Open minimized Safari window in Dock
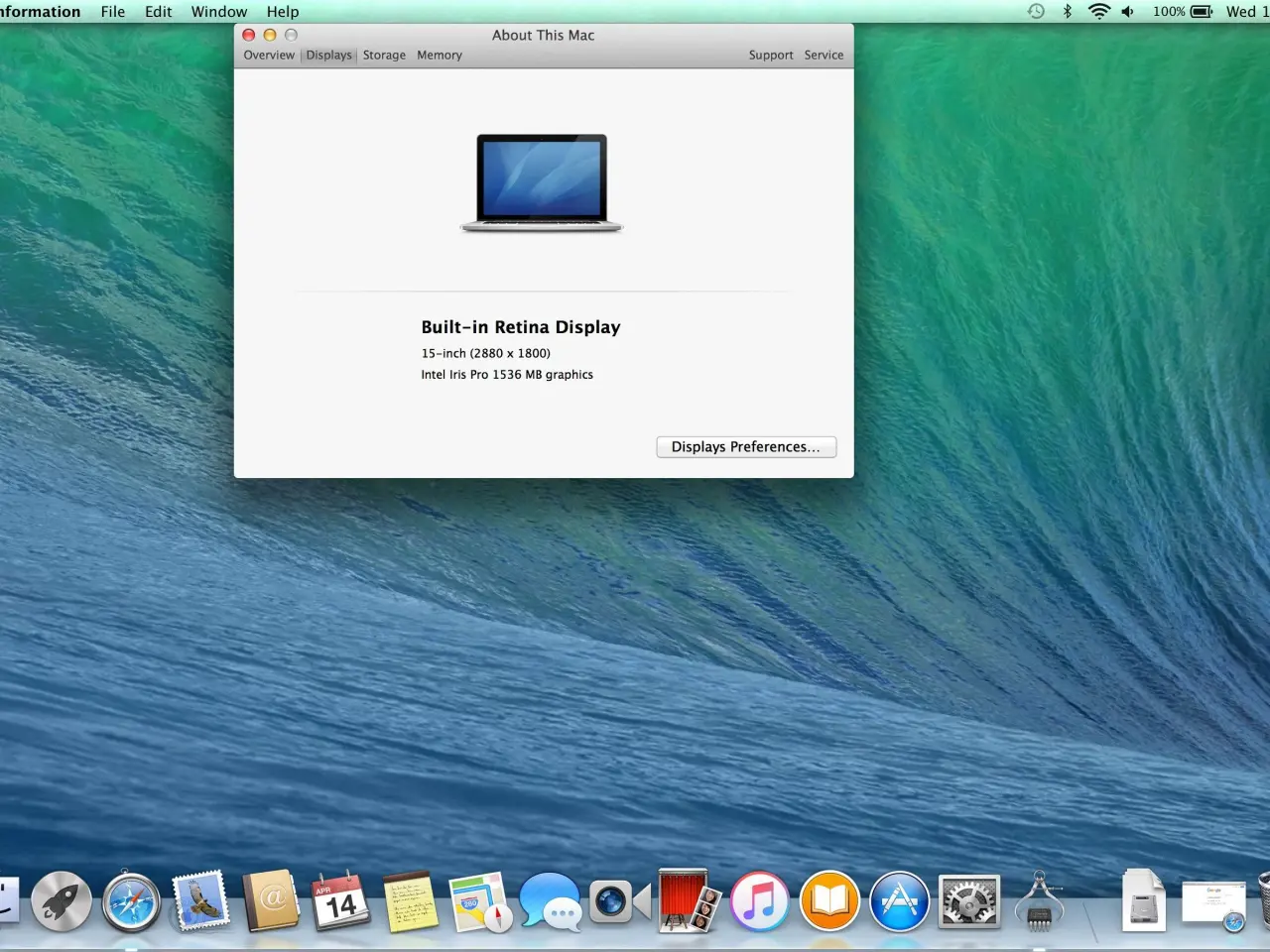Viewport: 1270px width, 952px height. (1213, 905)
